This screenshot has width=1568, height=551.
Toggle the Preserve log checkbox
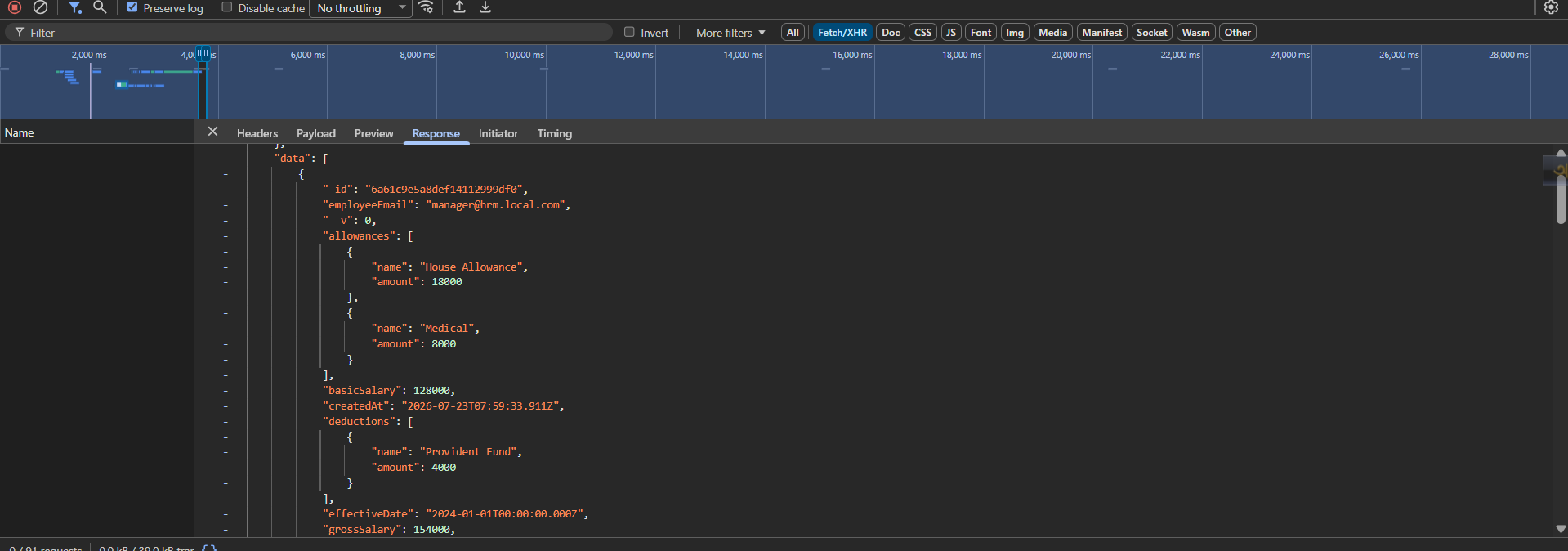pos(132,7)
